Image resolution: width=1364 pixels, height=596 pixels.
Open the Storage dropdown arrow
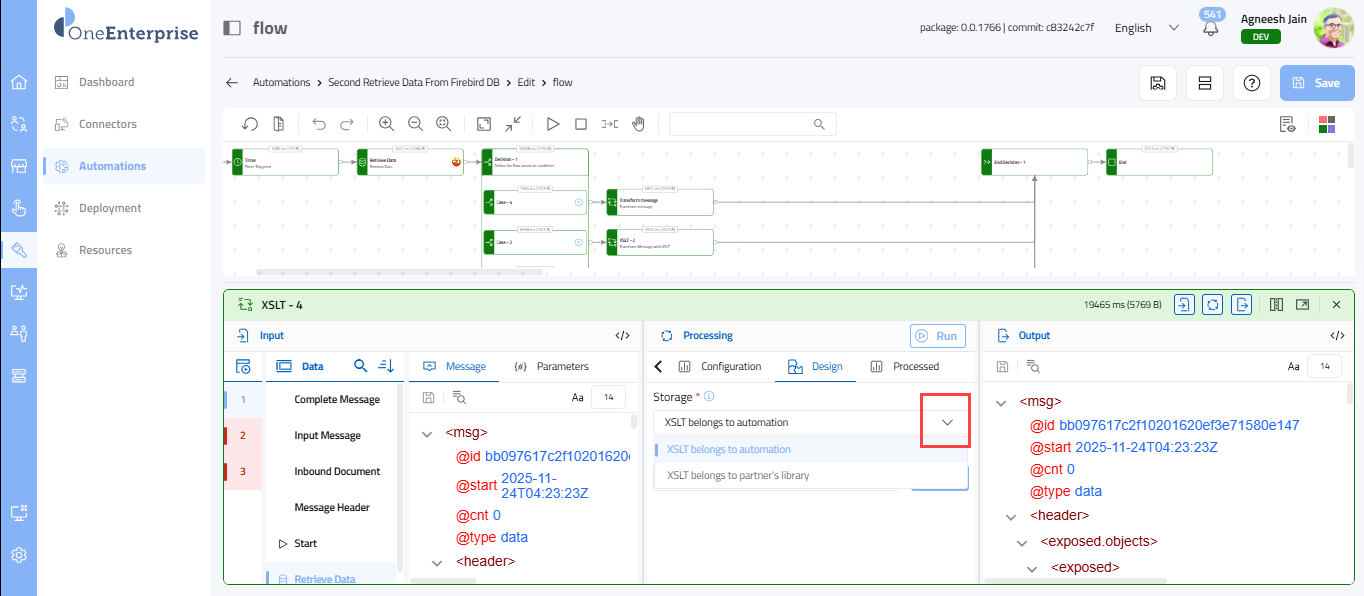[x=947, y=422]
